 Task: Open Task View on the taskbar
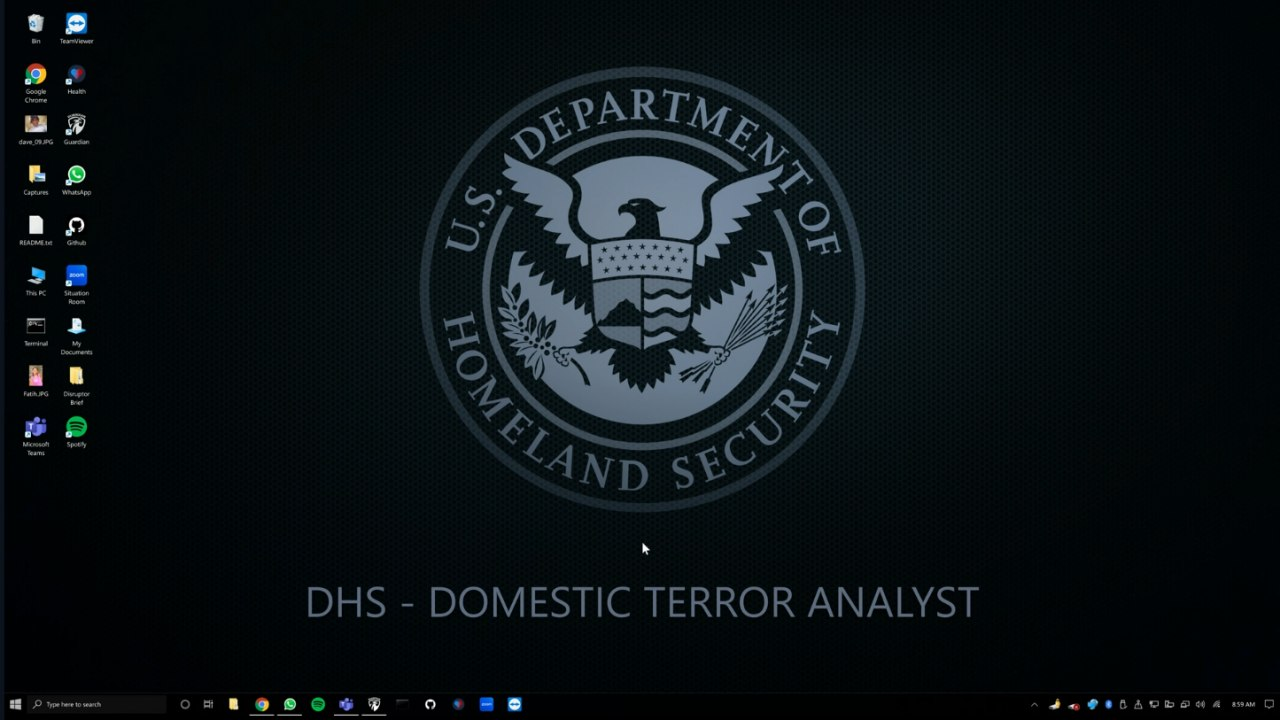[x=208, y=704]
